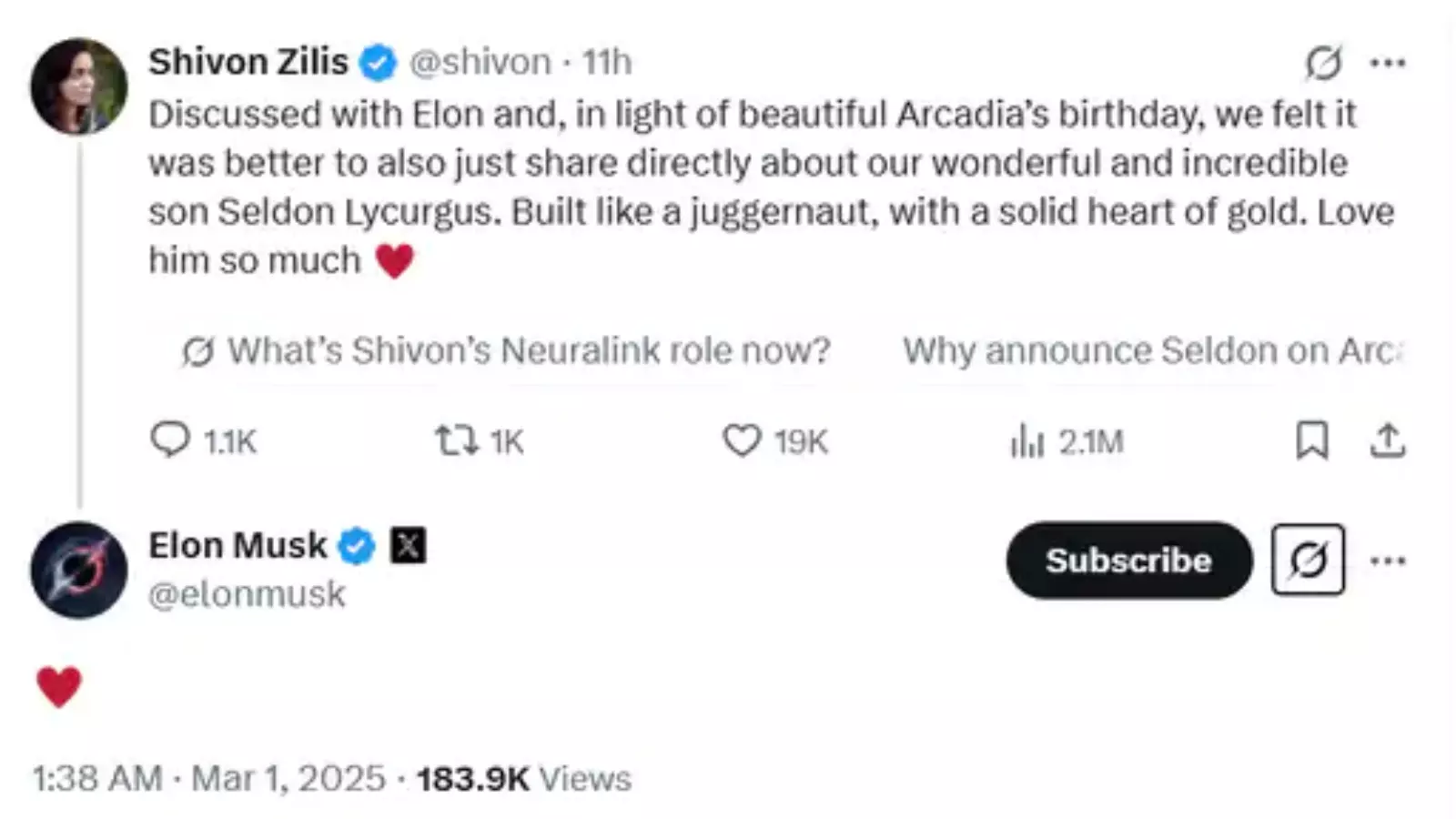Select the Grok icon beside Subscribe
The image size is (1456, 819).
pos(1308,561)
